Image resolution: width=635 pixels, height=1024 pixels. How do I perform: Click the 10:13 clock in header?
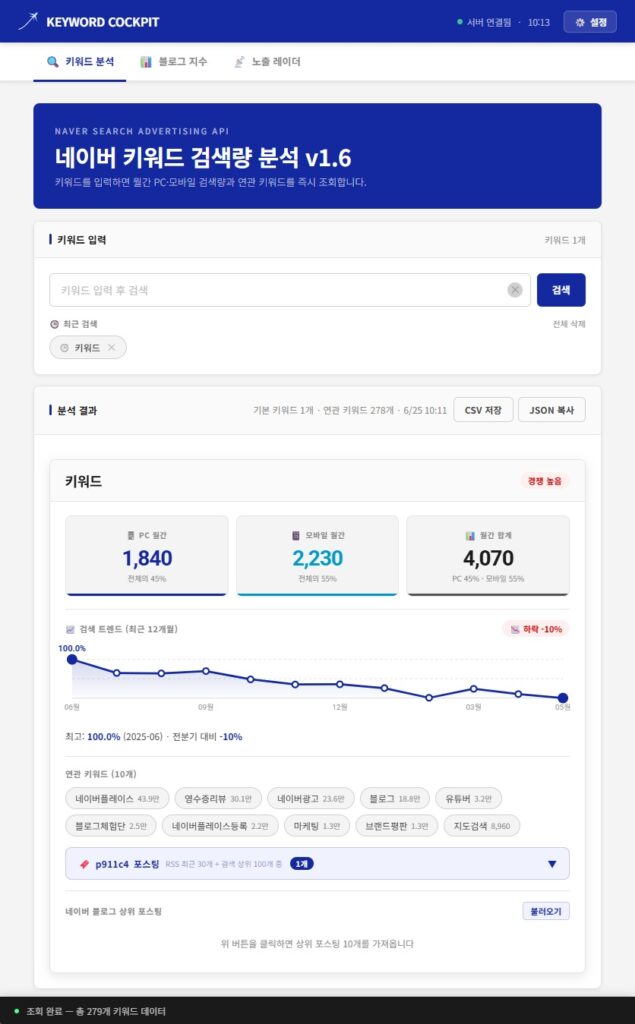pos(538,22)
